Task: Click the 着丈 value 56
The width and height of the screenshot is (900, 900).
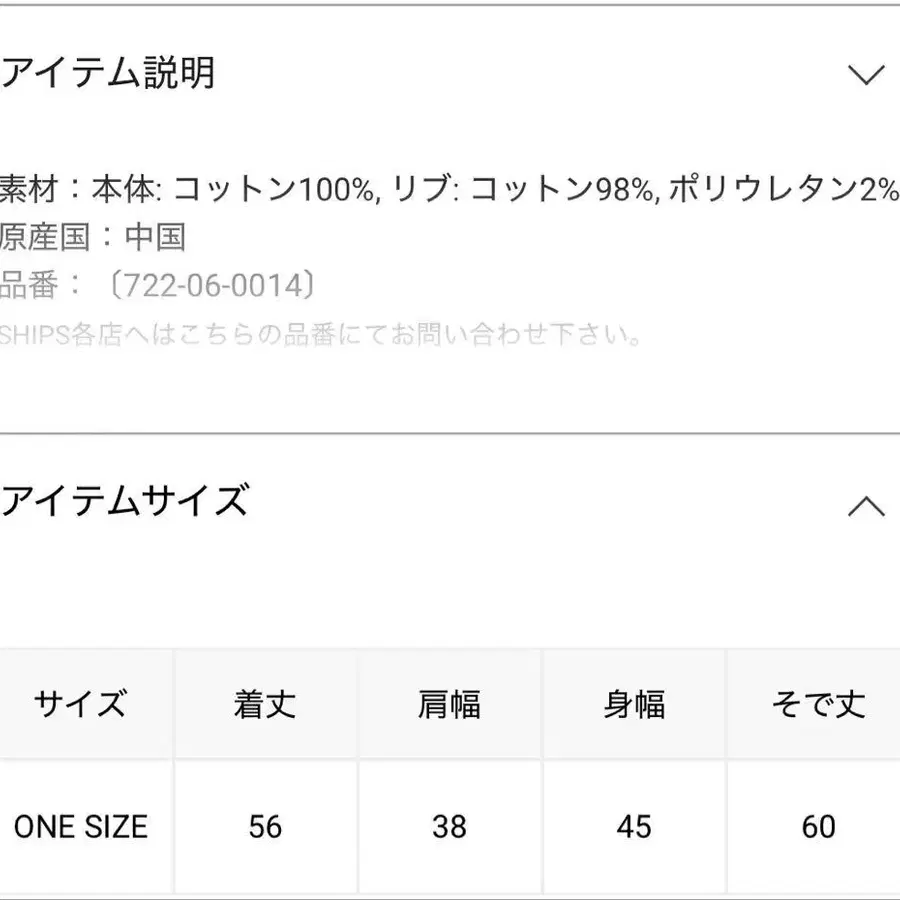Action: (265, 827)
